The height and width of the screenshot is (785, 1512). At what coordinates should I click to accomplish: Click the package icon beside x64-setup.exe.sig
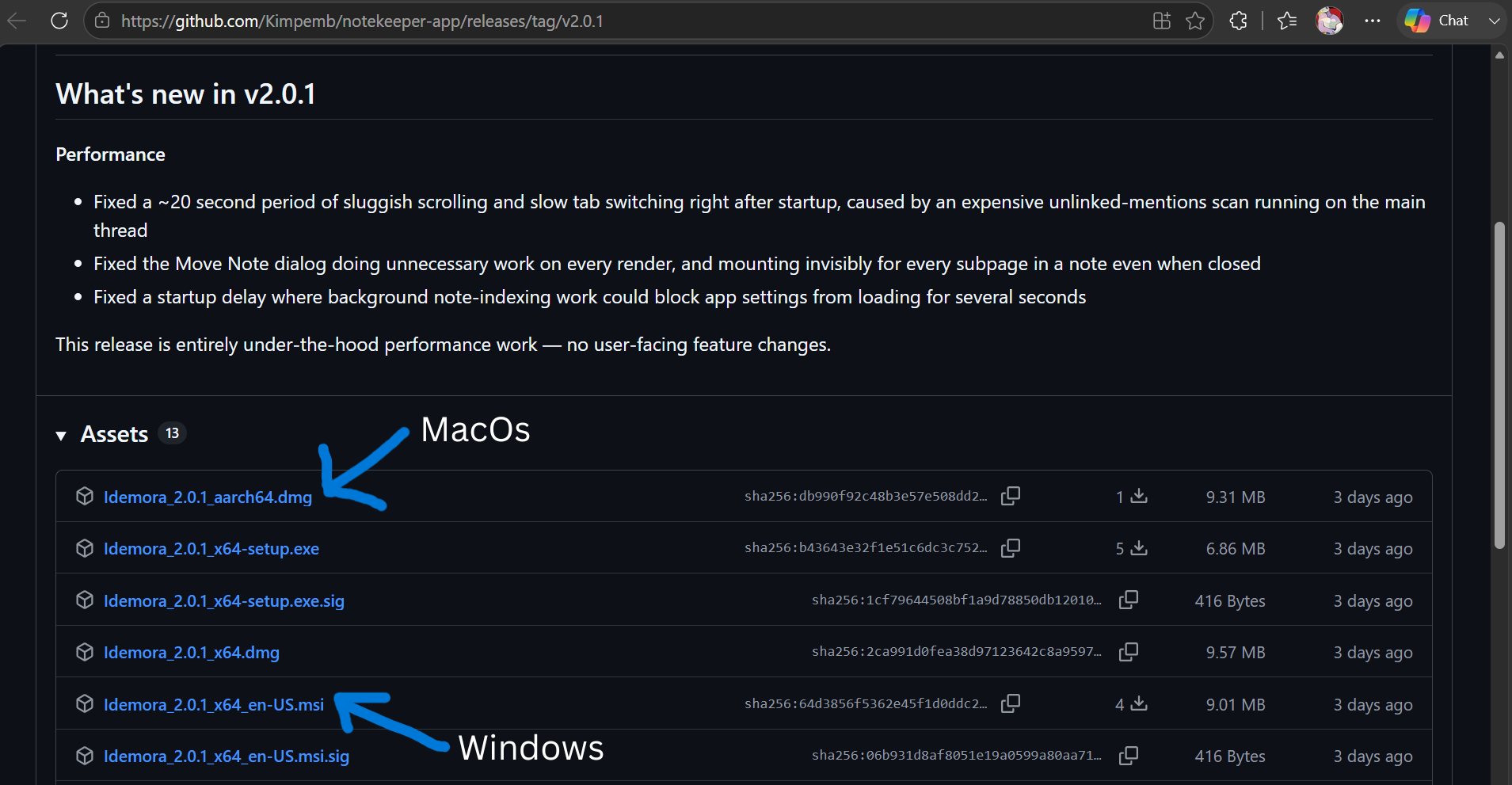(x=85, y=600)
